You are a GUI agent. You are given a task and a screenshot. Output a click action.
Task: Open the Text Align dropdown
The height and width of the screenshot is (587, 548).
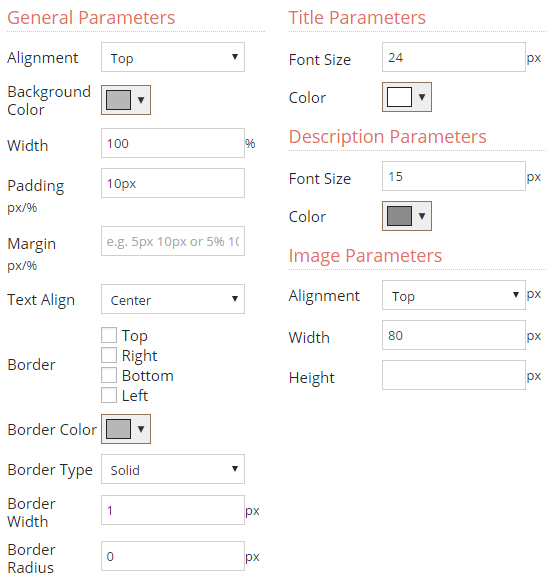tap(173, 299)
